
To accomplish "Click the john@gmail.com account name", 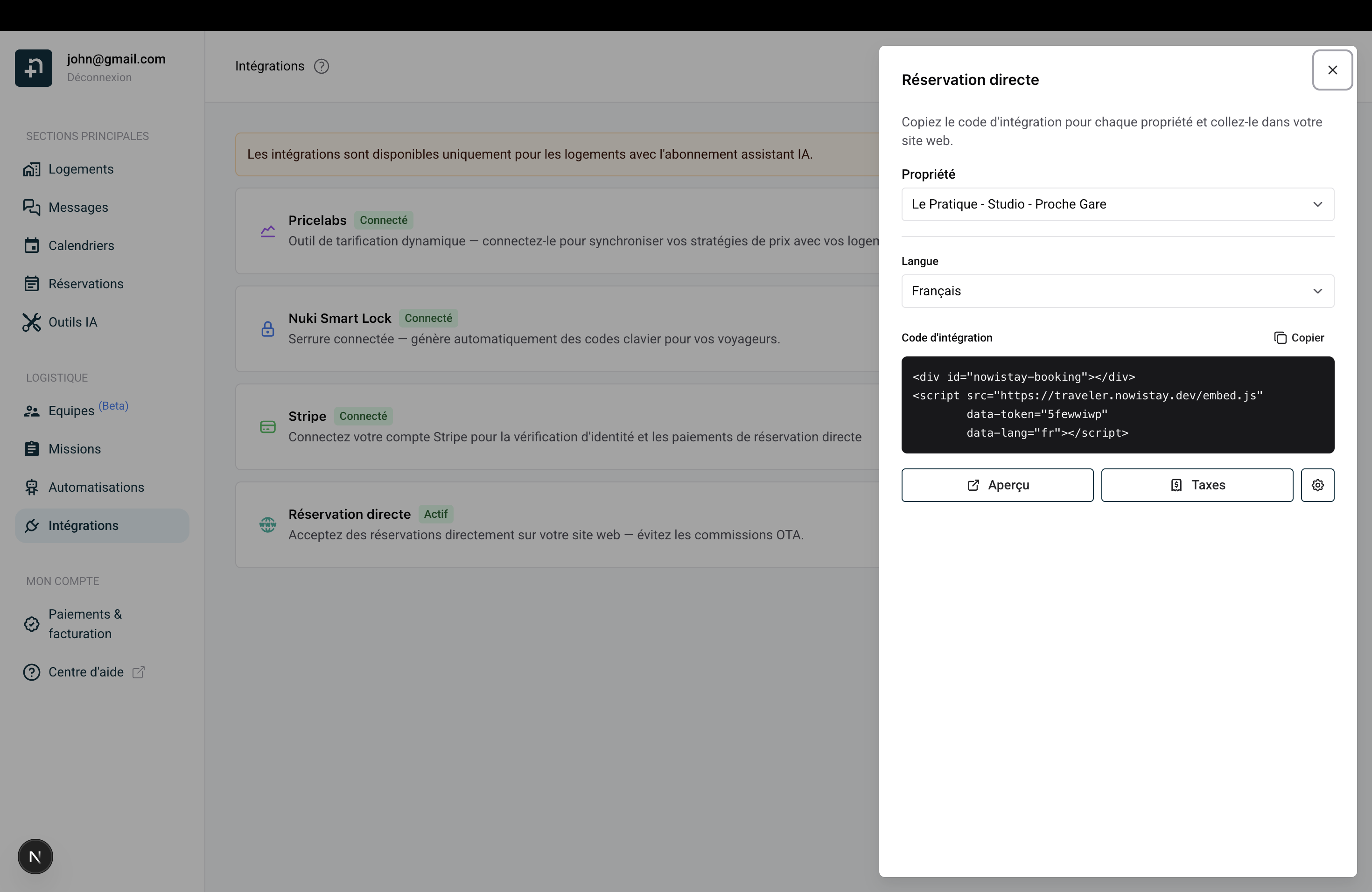I will tap(116, 59).
